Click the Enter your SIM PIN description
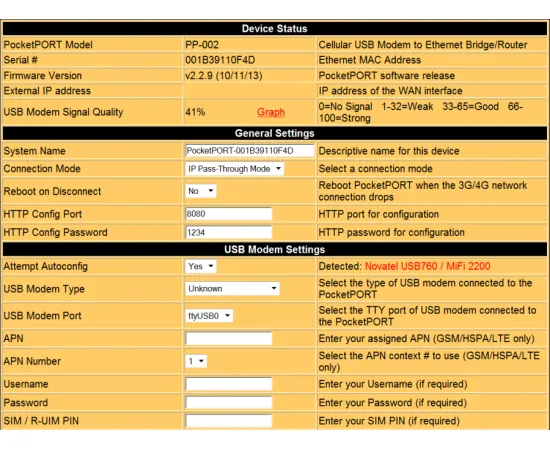 389,421
